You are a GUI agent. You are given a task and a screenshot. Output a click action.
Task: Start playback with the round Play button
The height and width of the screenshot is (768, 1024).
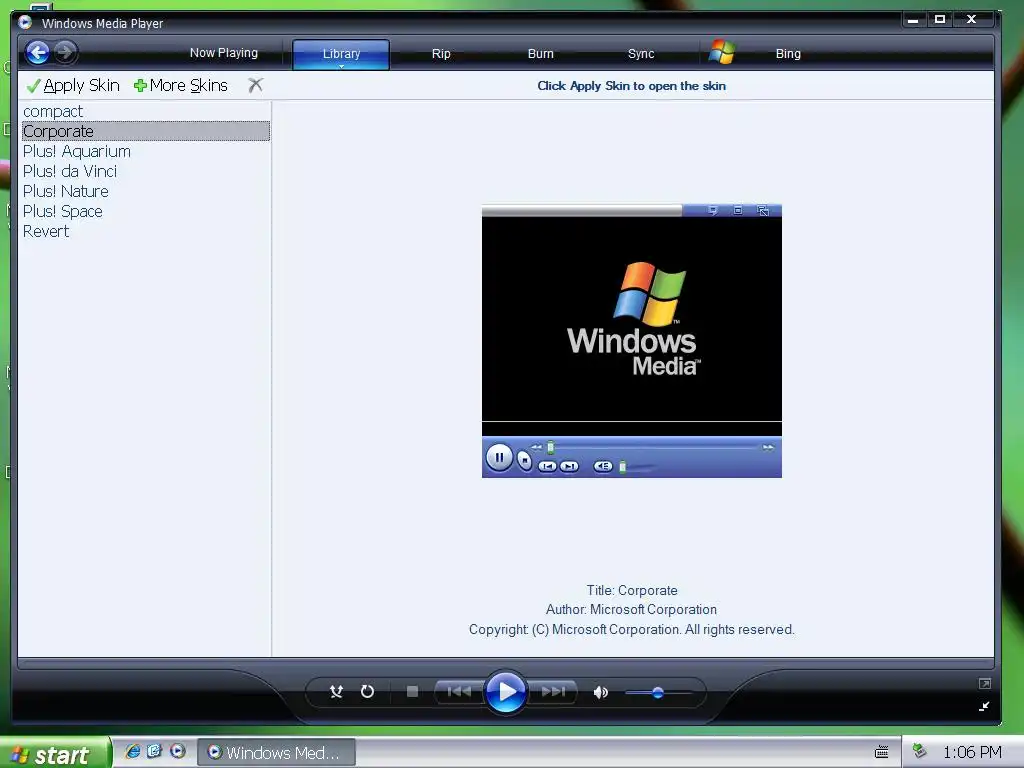pos(506,691)
